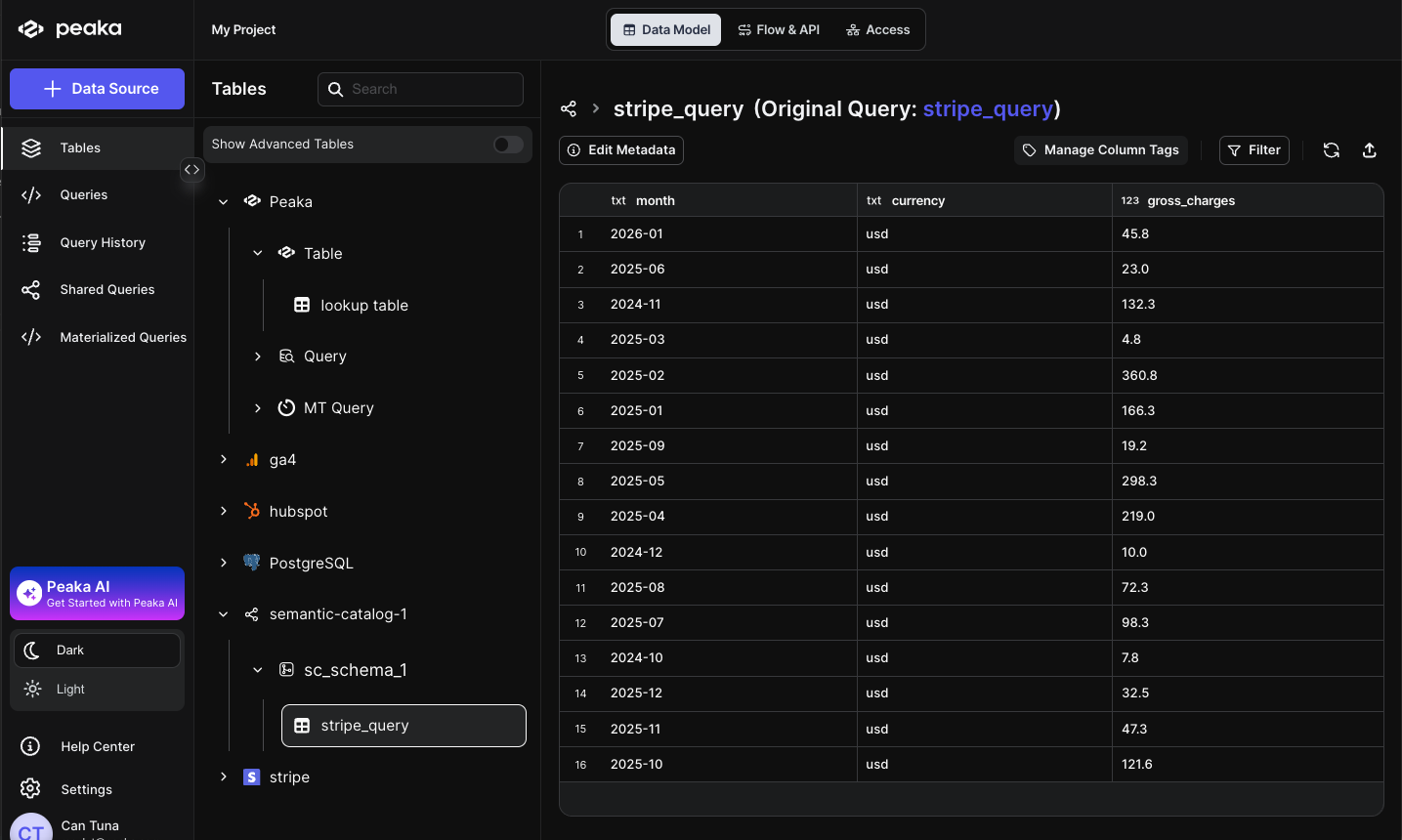
Task: Click the export upload icon
Action: click(x=1369, y=150)
